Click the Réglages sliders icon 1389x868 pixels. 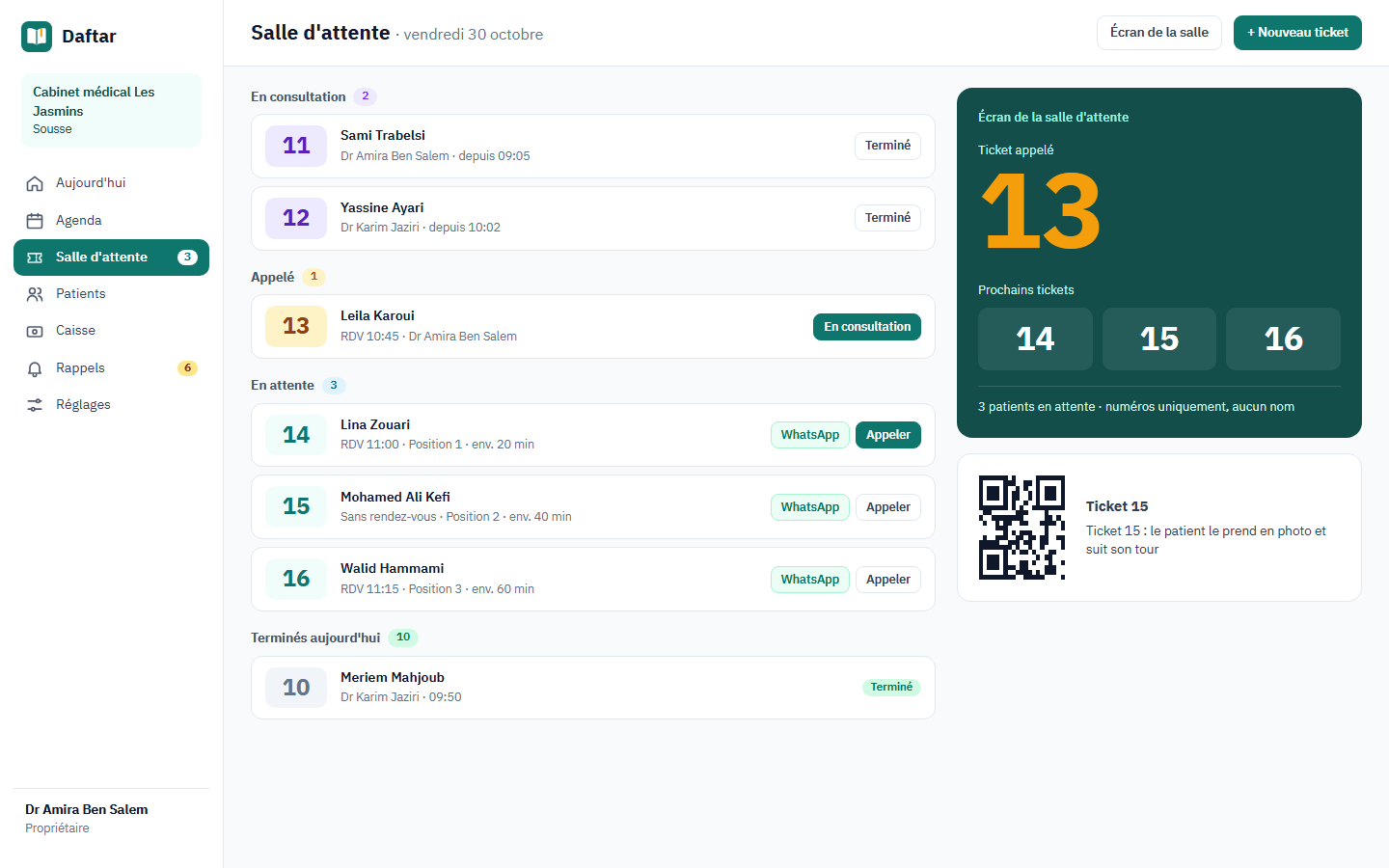coord(35,405)
